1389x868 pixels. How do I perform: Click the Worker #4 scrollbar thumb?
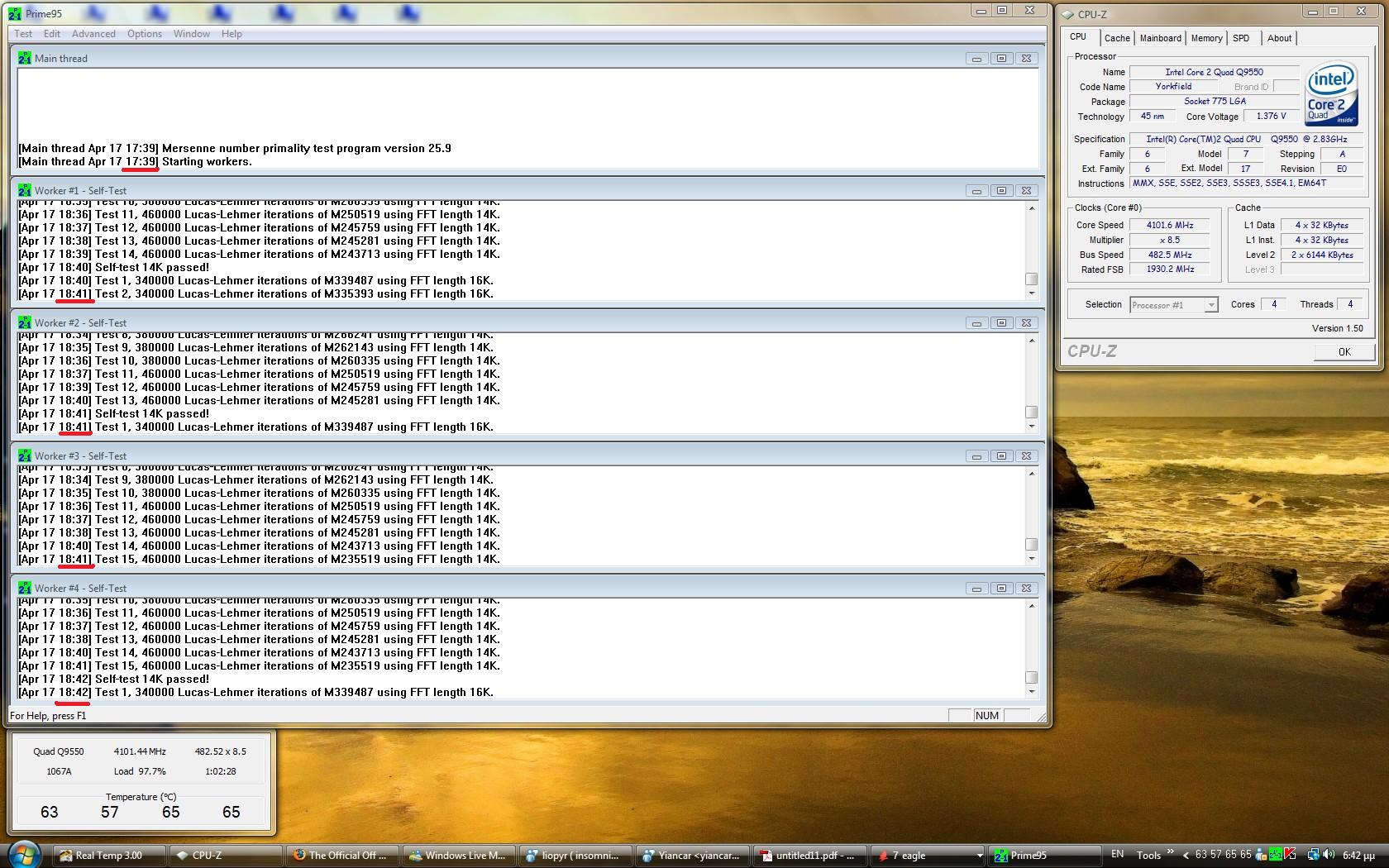click(1031, 677)
